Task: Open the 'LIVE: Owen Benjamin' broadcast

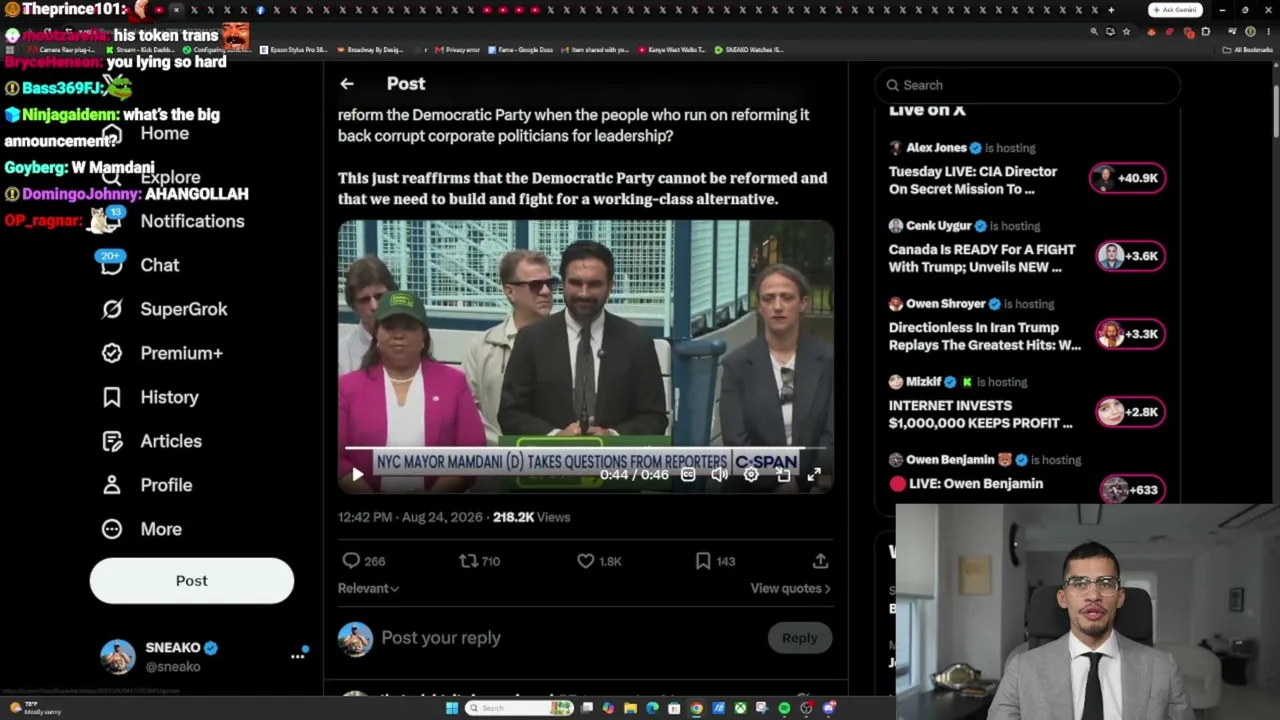Action: click(966, 484)
